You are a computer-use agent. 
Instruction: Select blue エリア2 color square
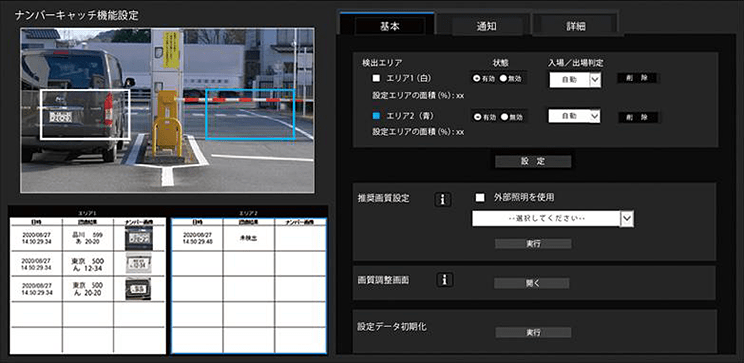point(376,116)
